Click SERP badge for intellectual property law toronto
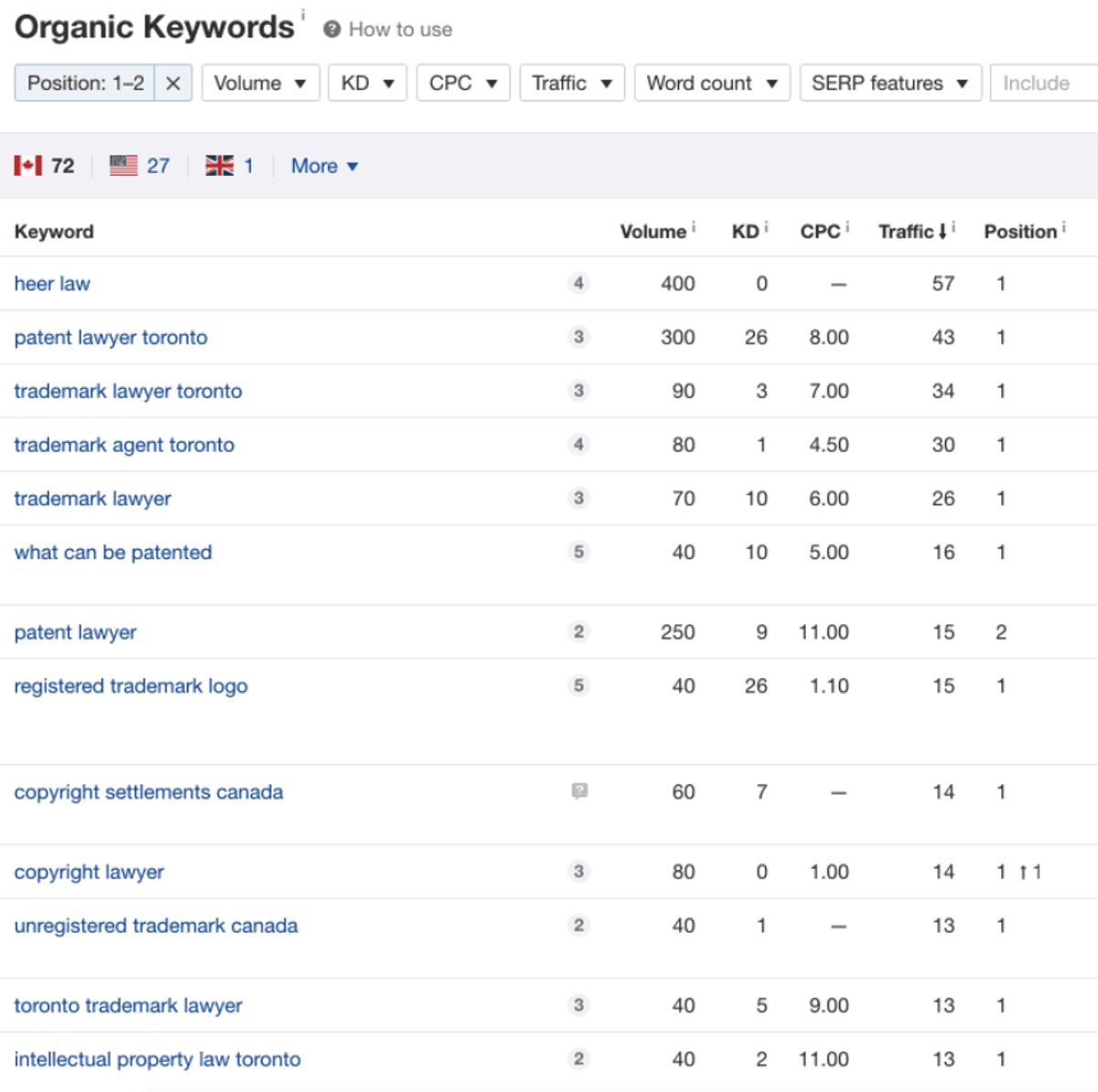 click(x=578, y=1060)
